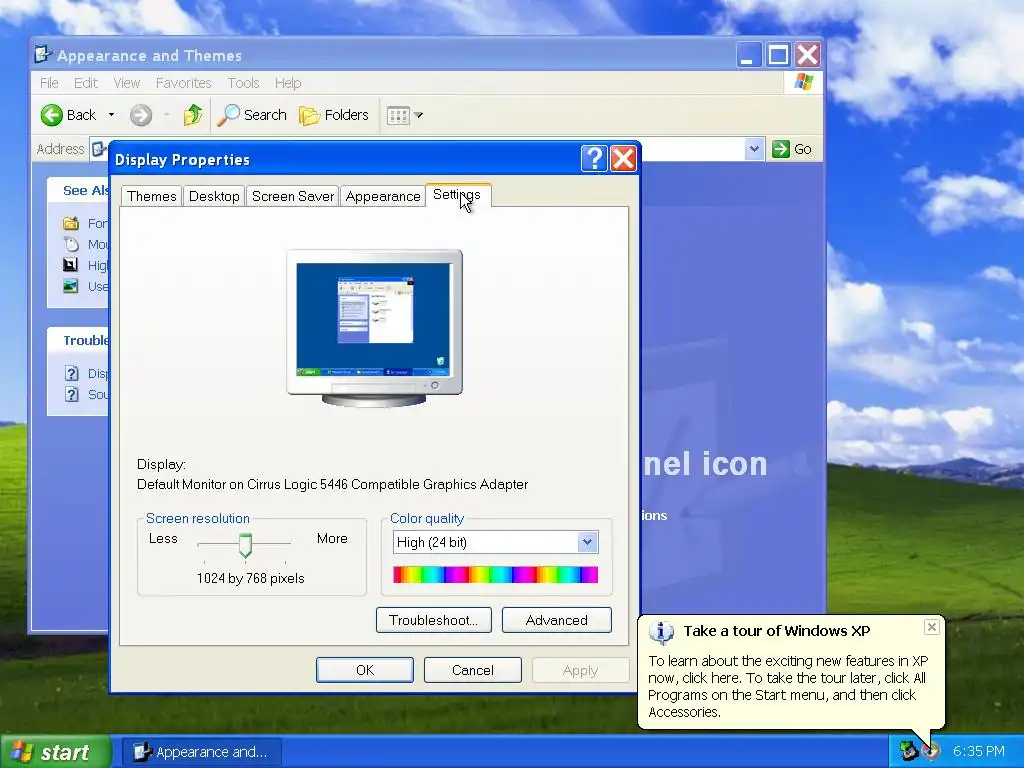Click the Start button

coord(56,752)
